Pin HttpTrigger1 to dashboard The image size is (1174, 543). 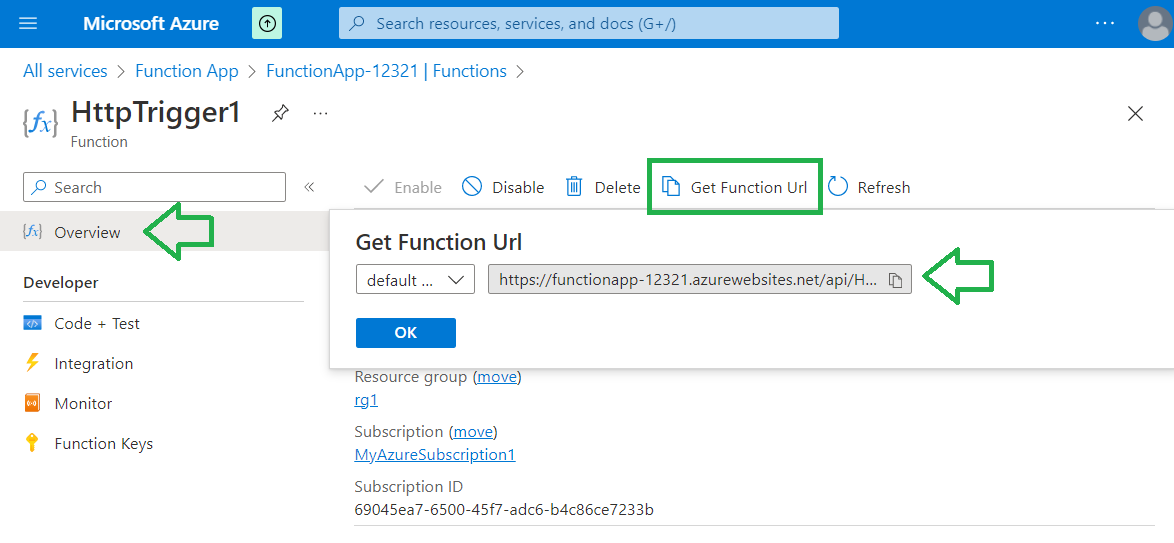coord(280,114)
